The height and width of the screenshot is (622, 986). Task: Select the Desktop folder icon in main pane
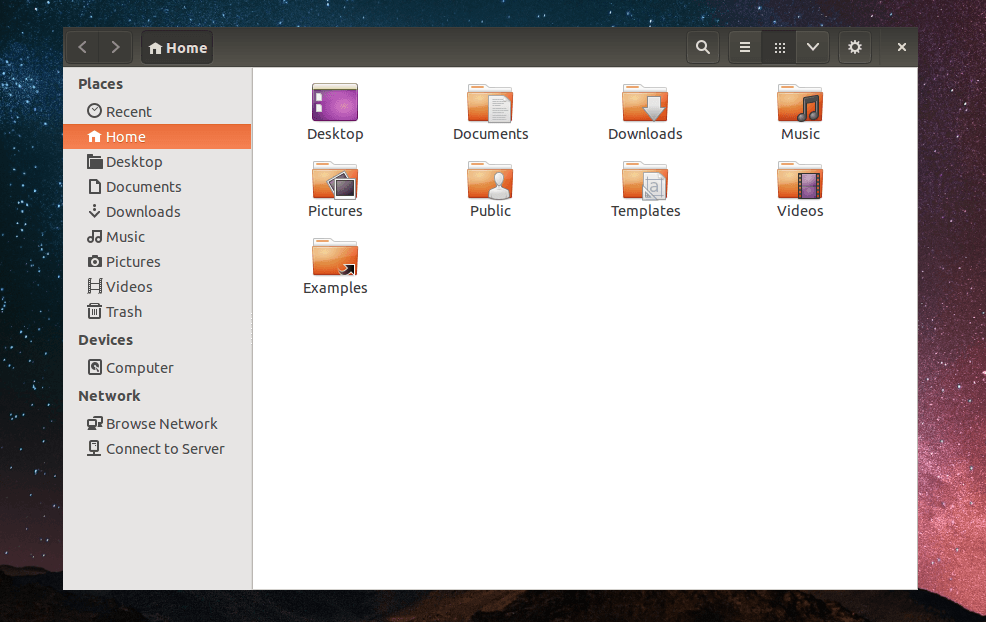[335, 103]
